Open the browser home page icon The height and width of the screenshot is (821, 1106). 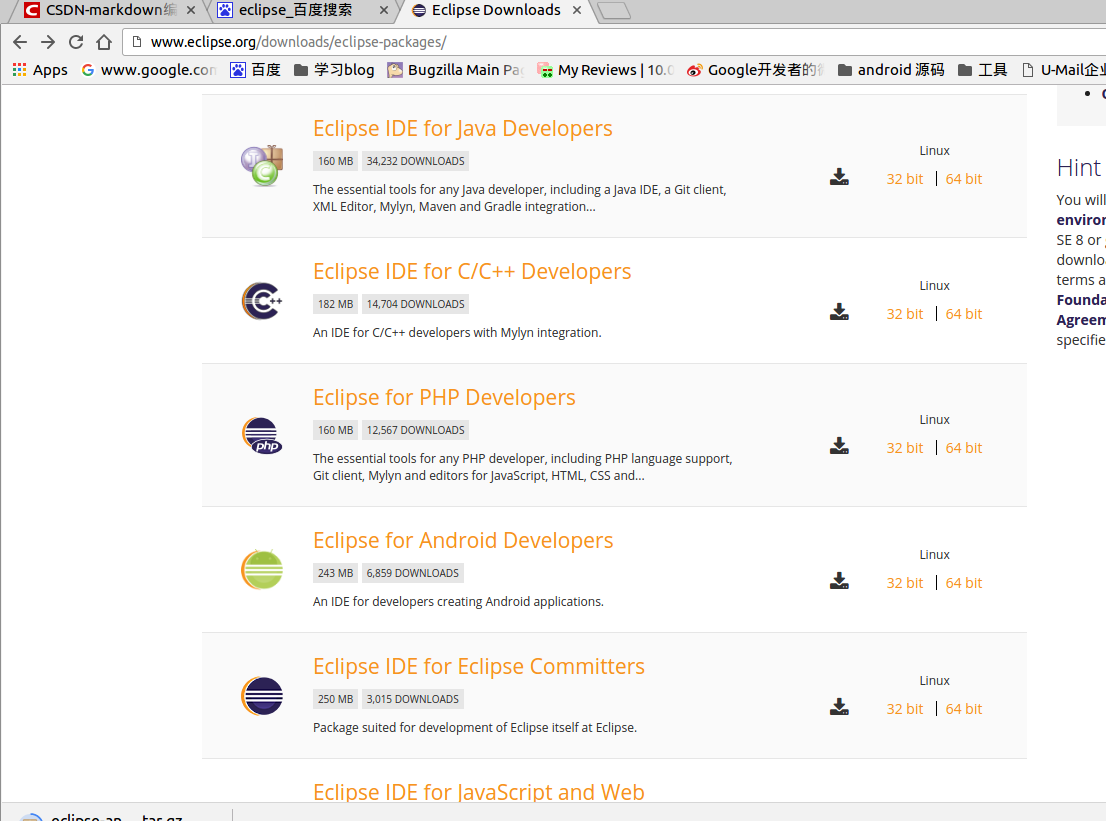[x=104, y=42]
